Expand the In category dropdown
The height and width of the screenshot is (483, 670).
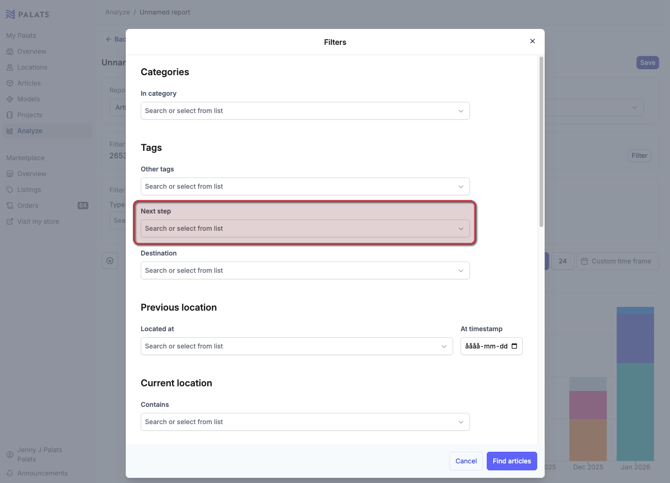coord(461,111)
